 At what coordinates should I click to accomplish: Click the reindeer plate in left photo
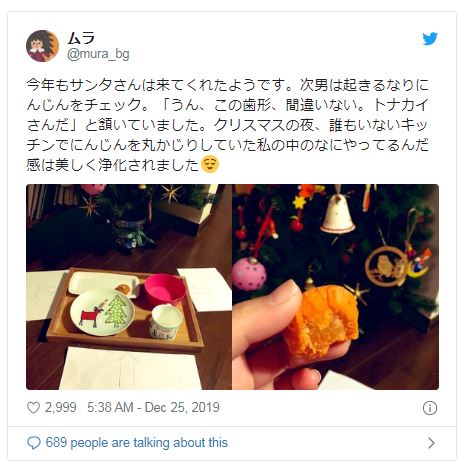point(102,312)
